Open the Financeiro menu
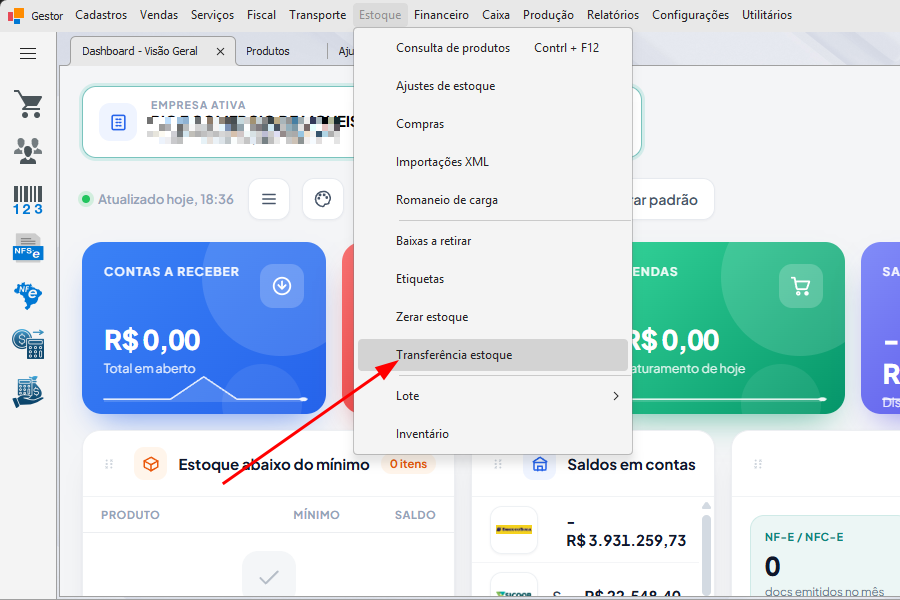This screenshot has width=900, height=600. [441, 15]
